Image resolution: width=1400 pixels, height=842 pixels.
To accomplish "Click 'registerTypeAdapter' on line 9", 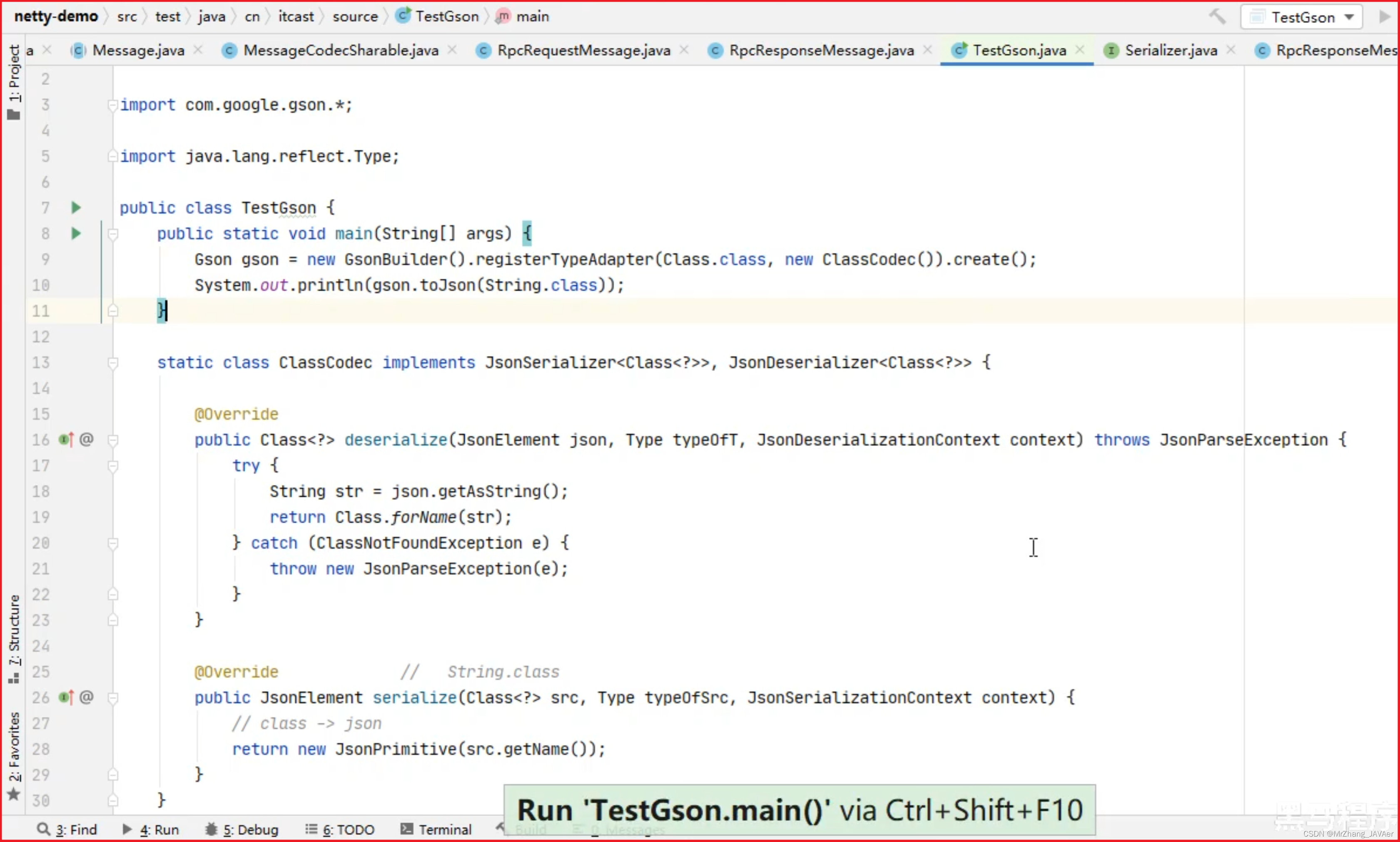I will point(564,259).
